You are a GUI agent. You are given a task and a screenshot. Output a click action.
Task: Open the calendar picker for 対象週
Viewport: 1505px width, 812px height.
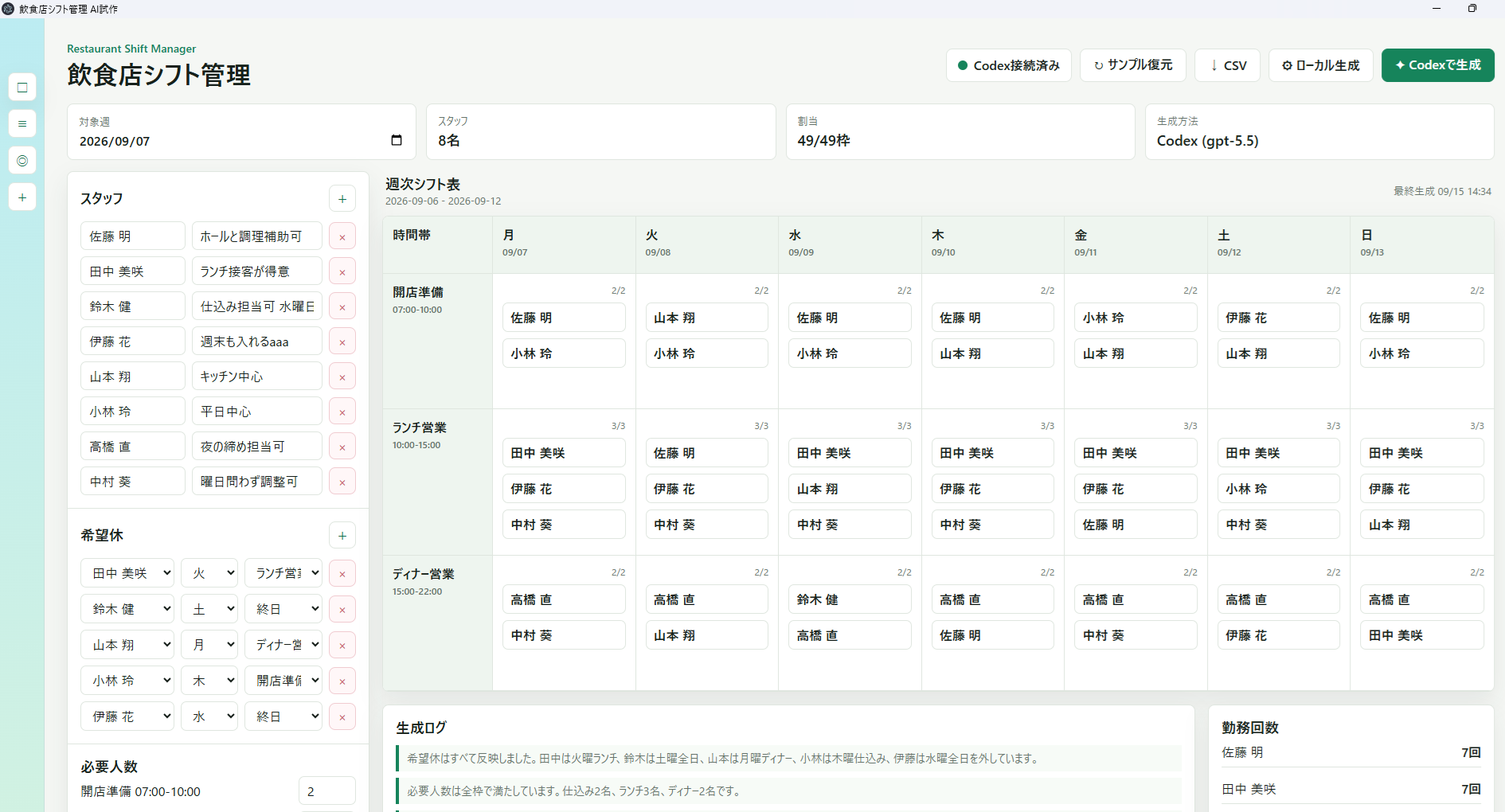(397, 141)
